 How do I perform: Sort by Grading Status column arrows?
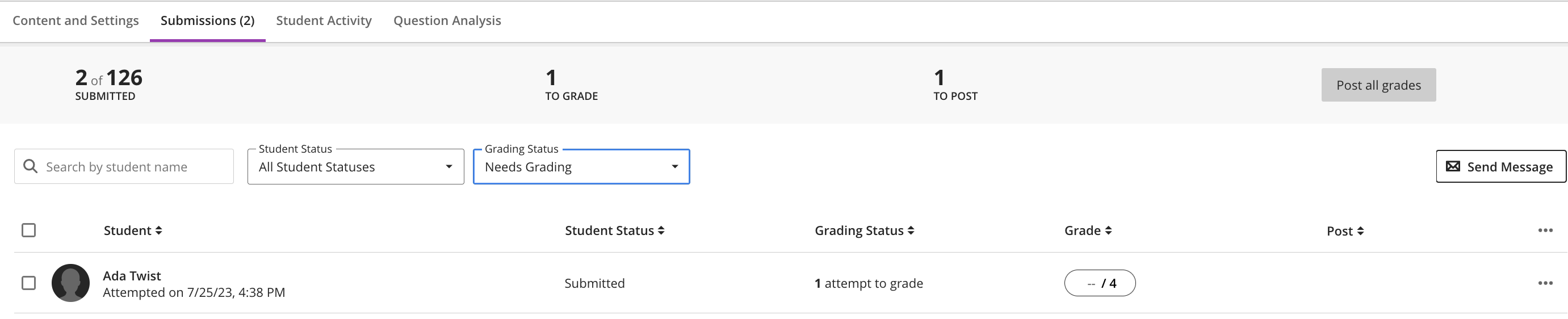point(911,230)
